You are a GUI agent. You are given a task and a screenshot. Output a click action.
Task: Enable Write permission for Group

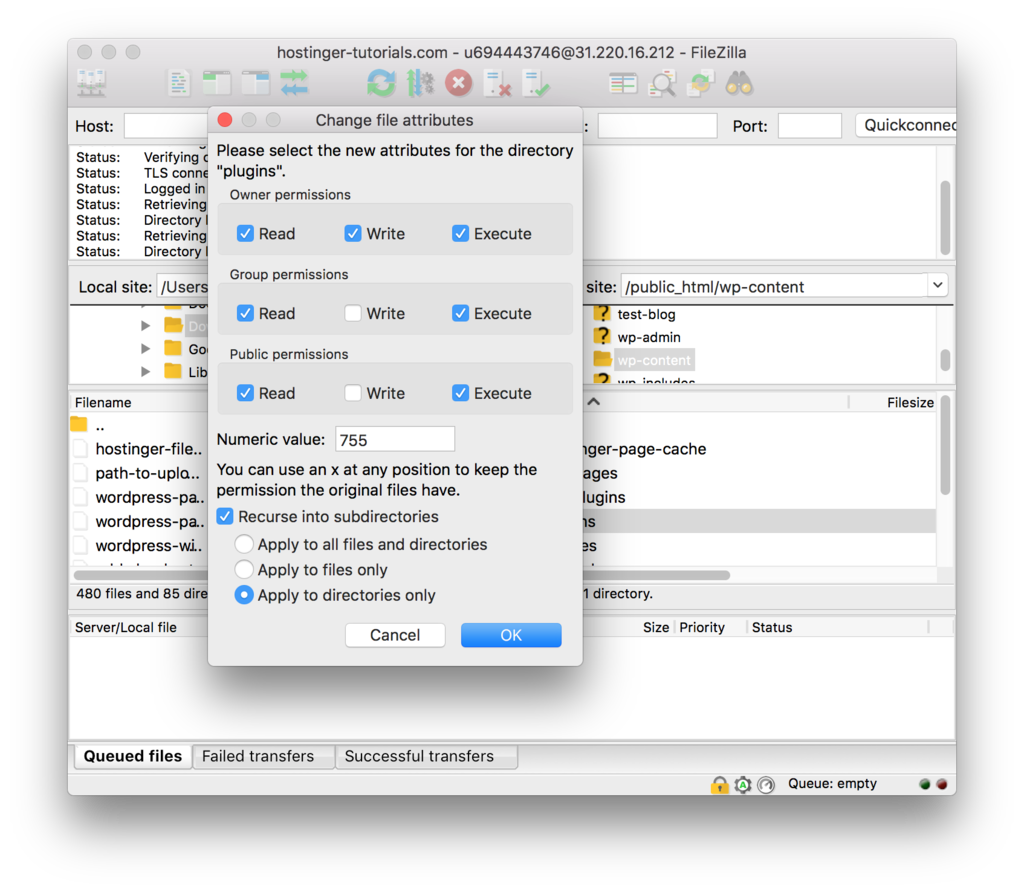point(353,313)
